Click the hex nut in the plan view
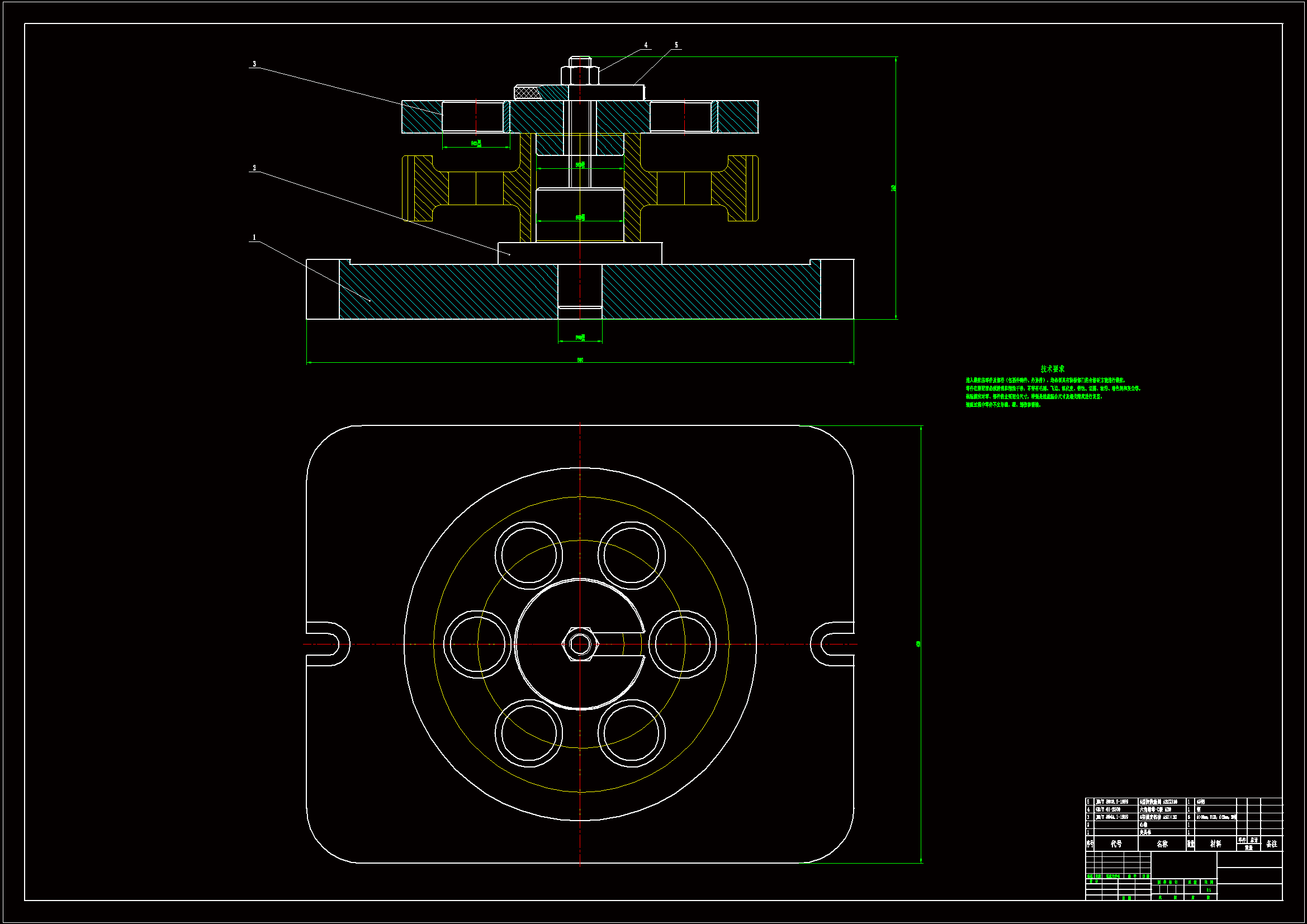Image resolution: width=1307 pixels, height=924 pixels. click(x=580, y=645)
